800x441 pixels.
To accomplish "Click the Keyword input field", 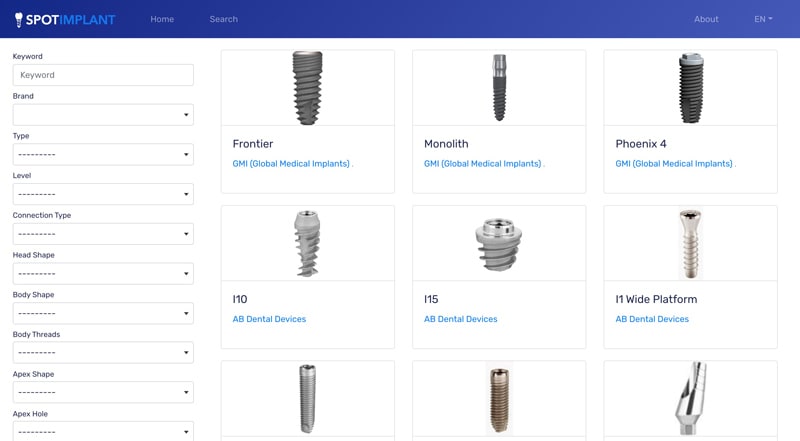I will [103, 75].
